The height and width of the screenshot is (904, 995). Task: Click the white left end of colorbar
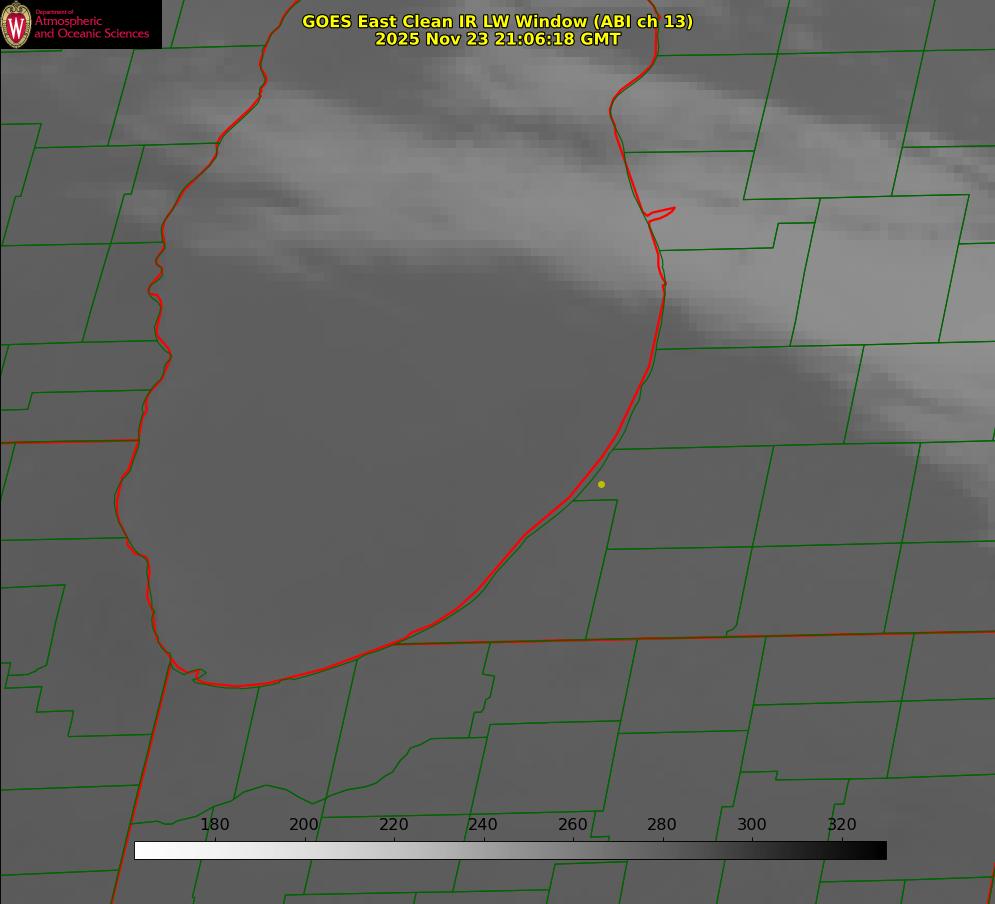(141, 851)
